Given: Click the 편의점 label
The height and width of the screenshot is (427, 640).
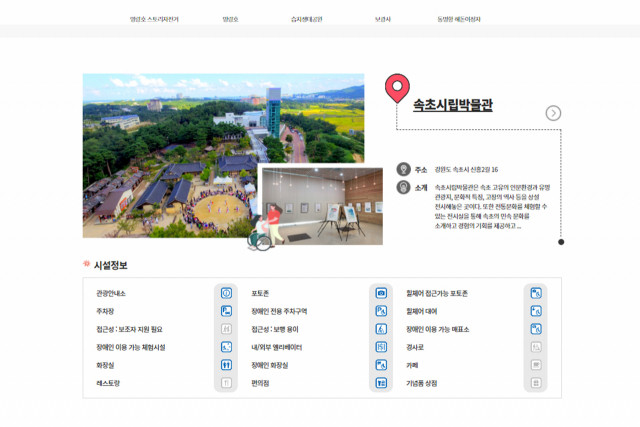Looking at the screenshot, I should click(x=260, y=383).
